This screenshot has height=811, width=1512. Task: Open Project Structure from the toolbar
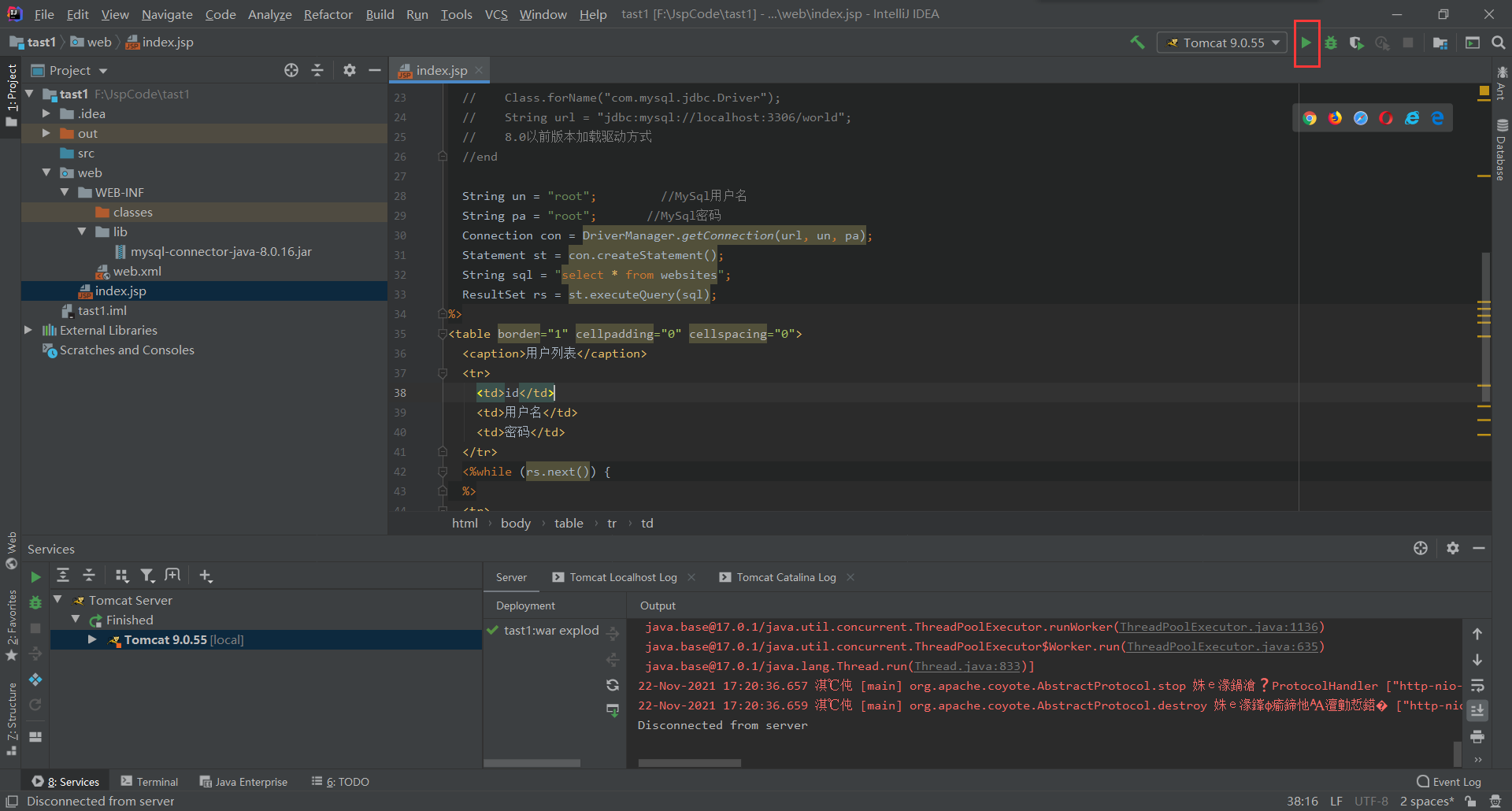(x=1440, y=43)
